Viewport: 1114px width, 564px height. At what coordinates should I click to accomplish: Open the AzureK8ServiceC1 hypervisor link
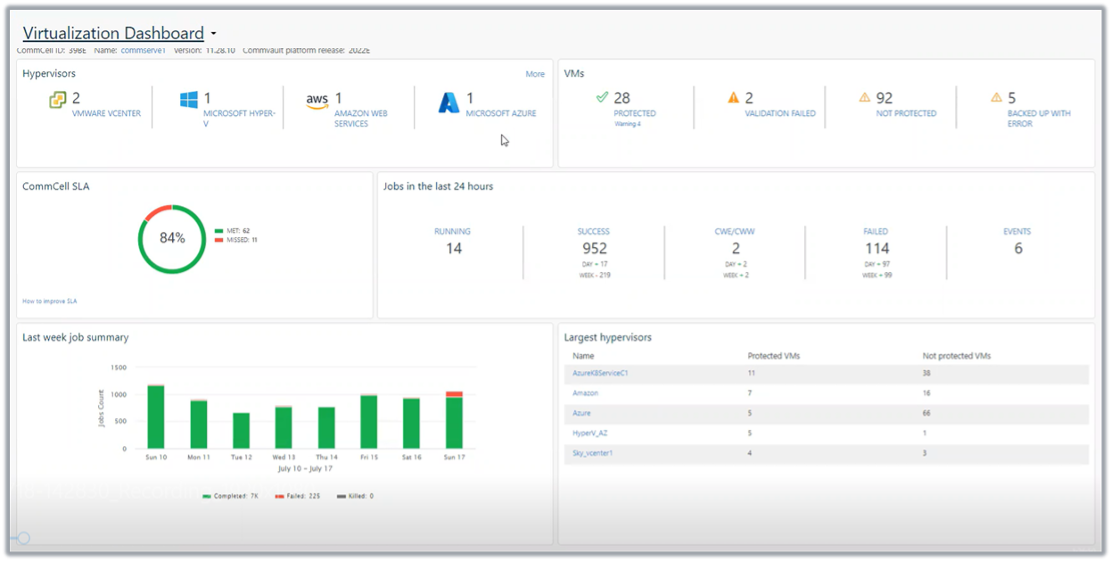pos(600,373)
